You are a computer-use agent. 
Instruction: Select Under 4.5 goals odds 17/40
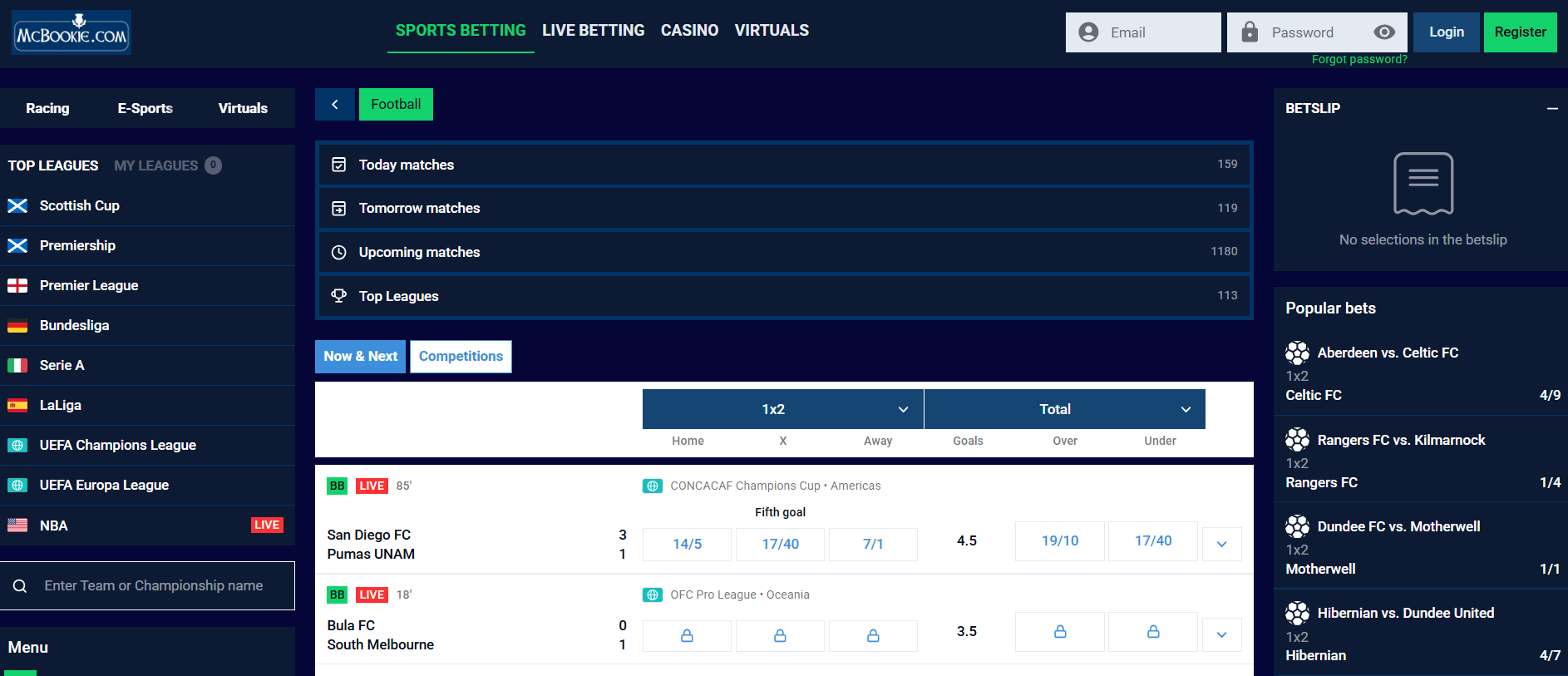coord(1153,541)
